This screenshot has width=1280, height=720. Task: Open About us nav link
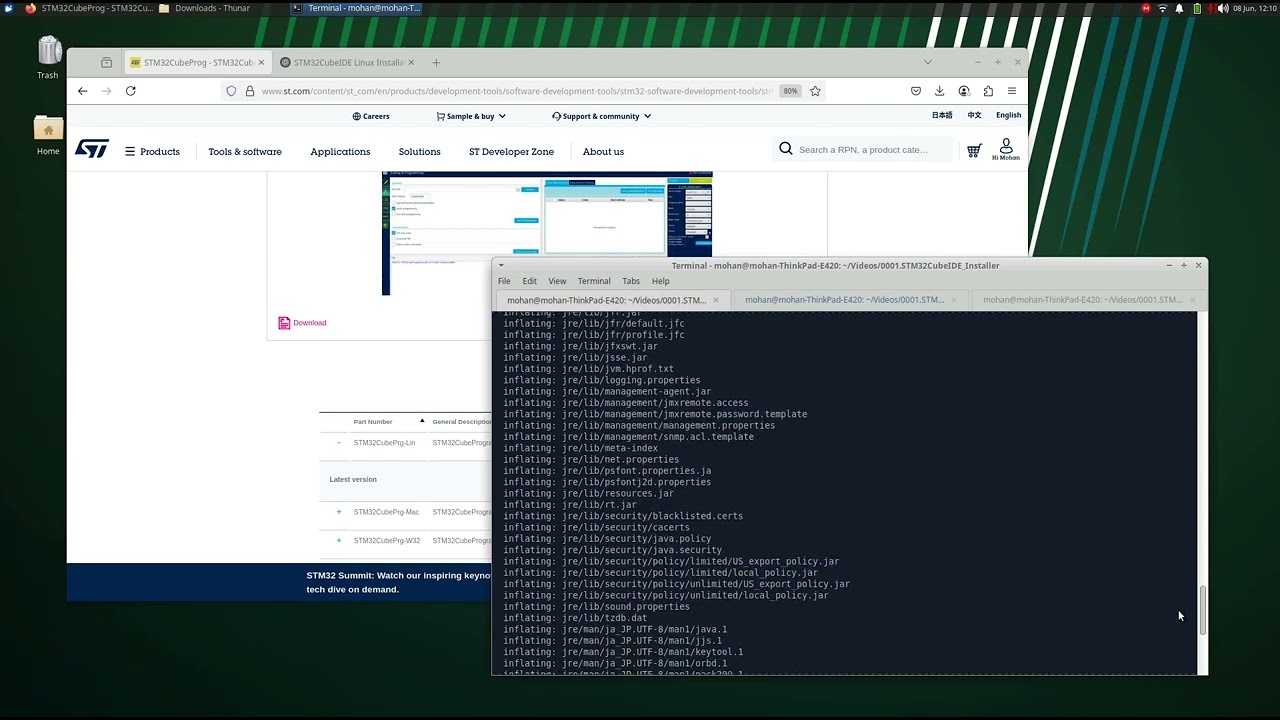tap(603, 152)
